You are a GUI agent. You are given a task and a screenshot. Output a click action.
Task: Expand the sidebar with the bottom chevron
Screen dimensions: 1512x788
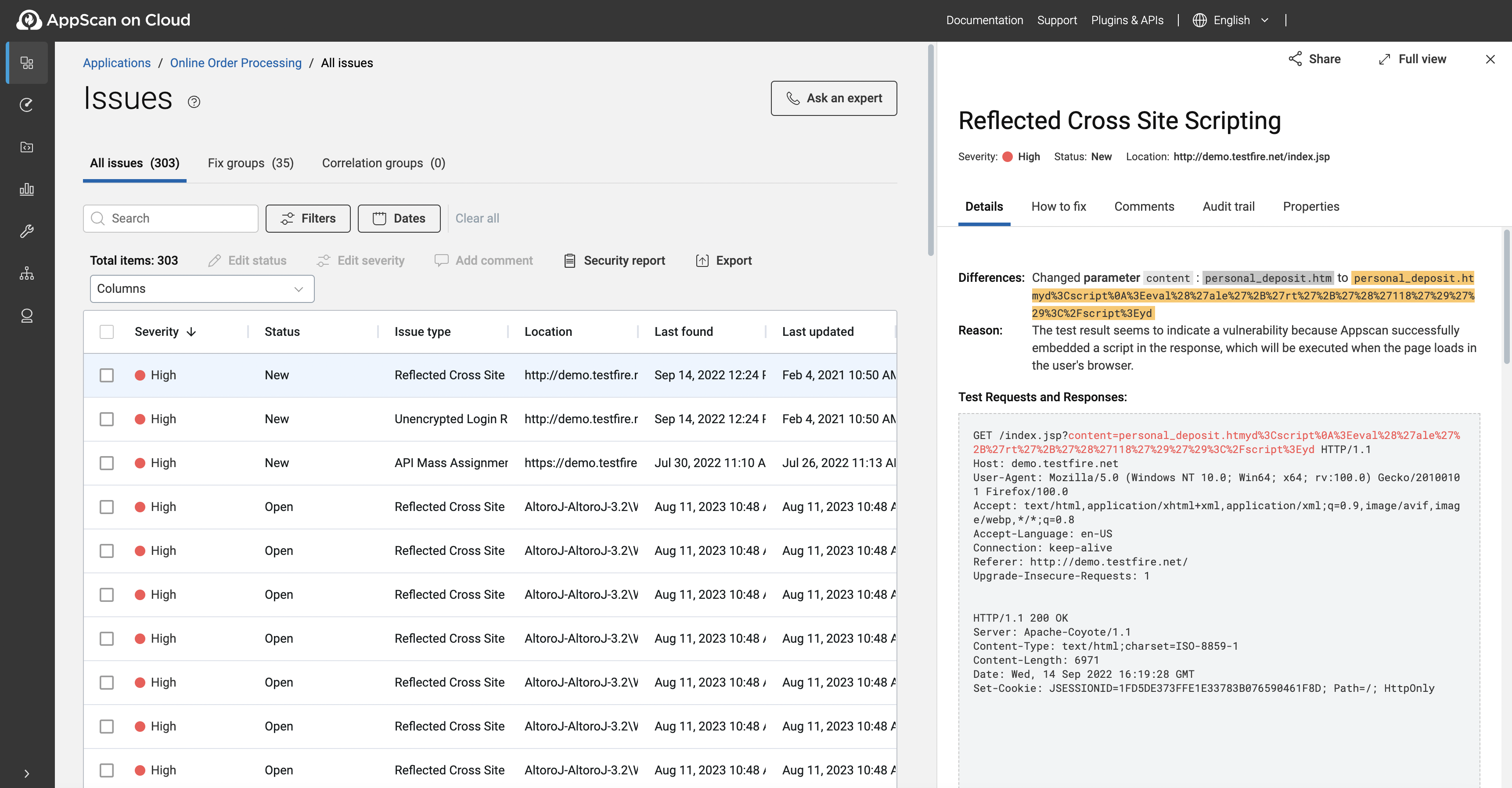coord(26,774)
